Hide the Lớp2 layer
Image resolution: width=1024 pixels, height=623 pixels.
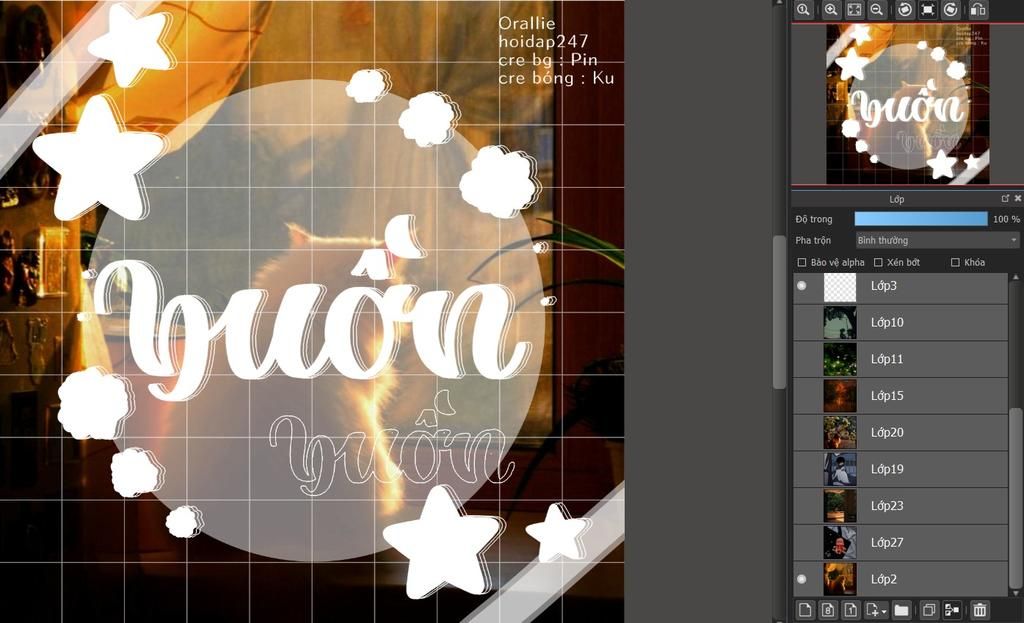pos(802,579)
